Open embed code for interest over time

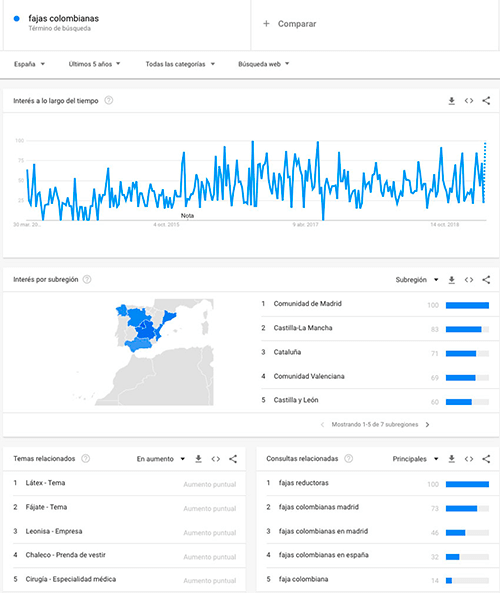click(469, 101)
